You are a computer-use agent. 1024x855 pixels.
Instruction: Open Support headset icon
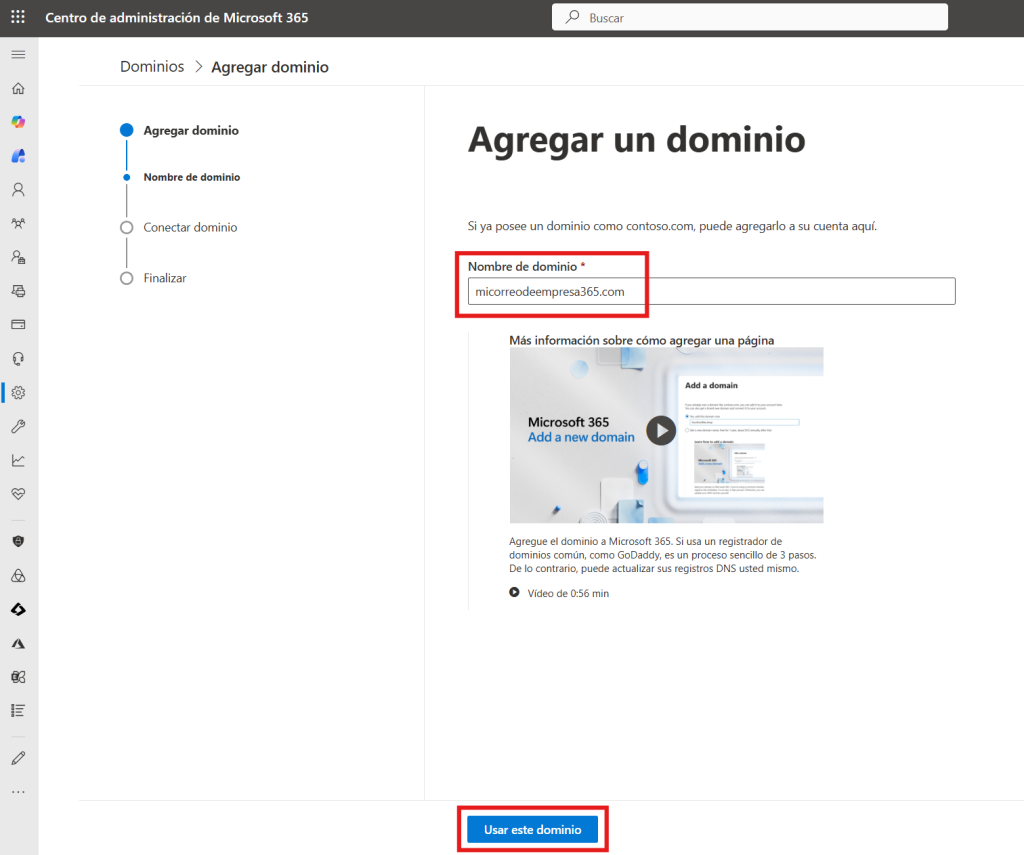point(18,359)
